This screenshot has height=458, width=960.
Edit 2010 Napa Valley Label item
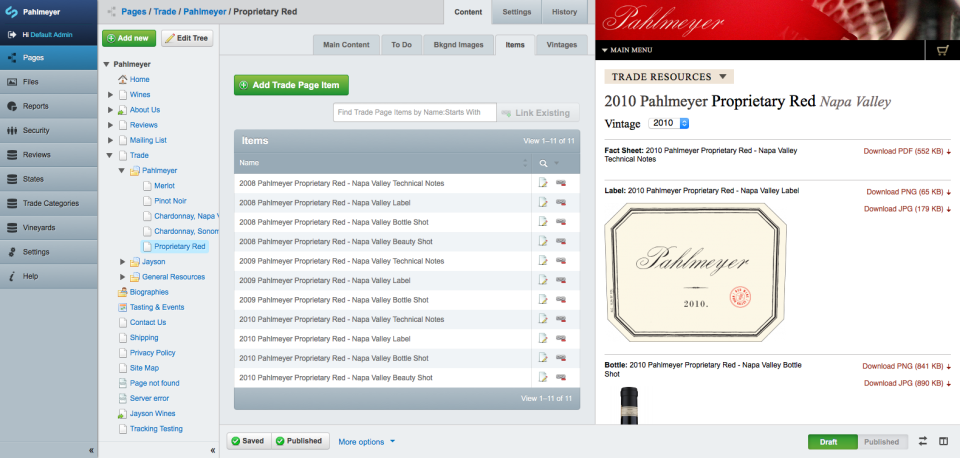[x=543, y=339]
